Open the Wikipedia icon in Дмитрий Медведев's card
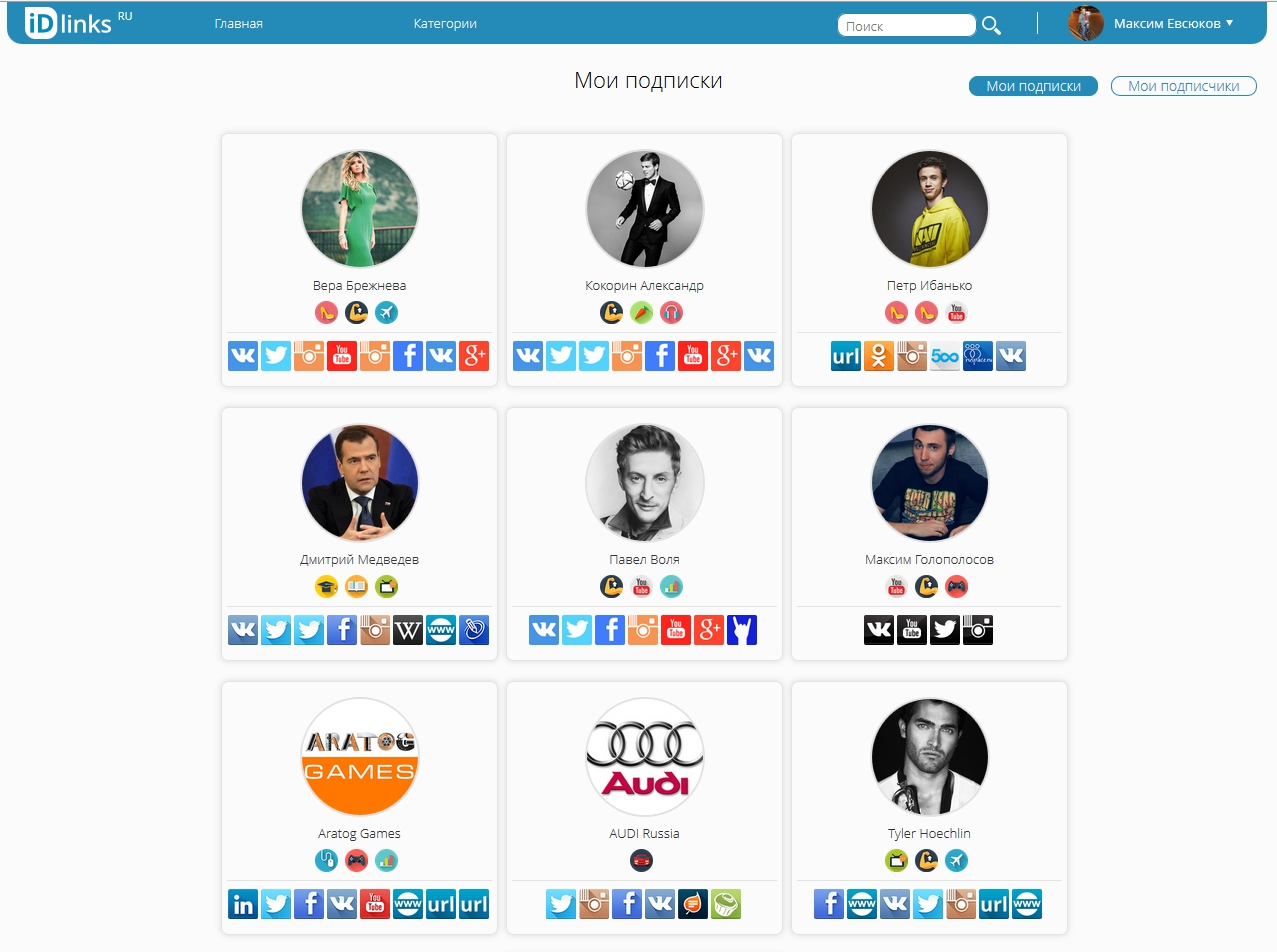 pyautogui.click(x=408, y=629)
